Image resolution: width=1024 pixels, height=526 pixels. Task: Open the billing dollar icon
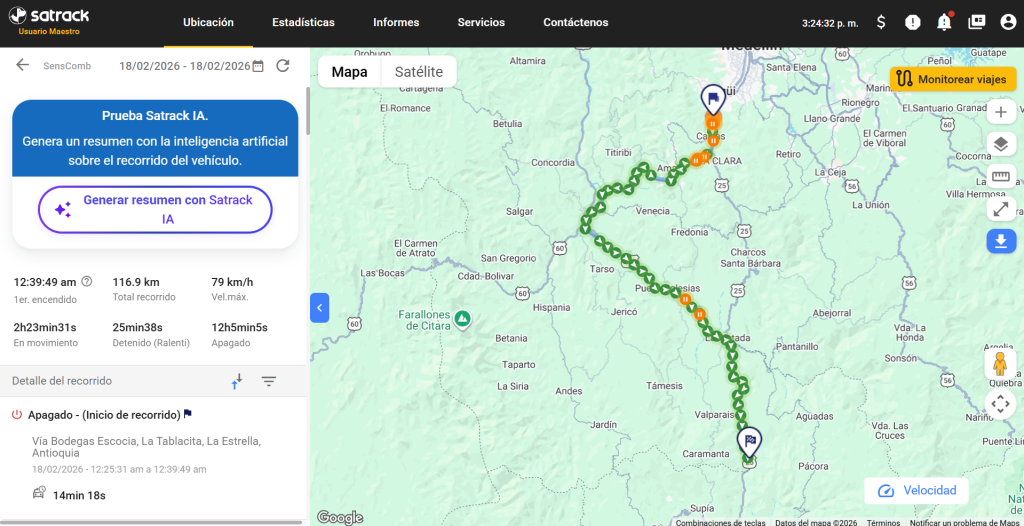click(881, 22)
